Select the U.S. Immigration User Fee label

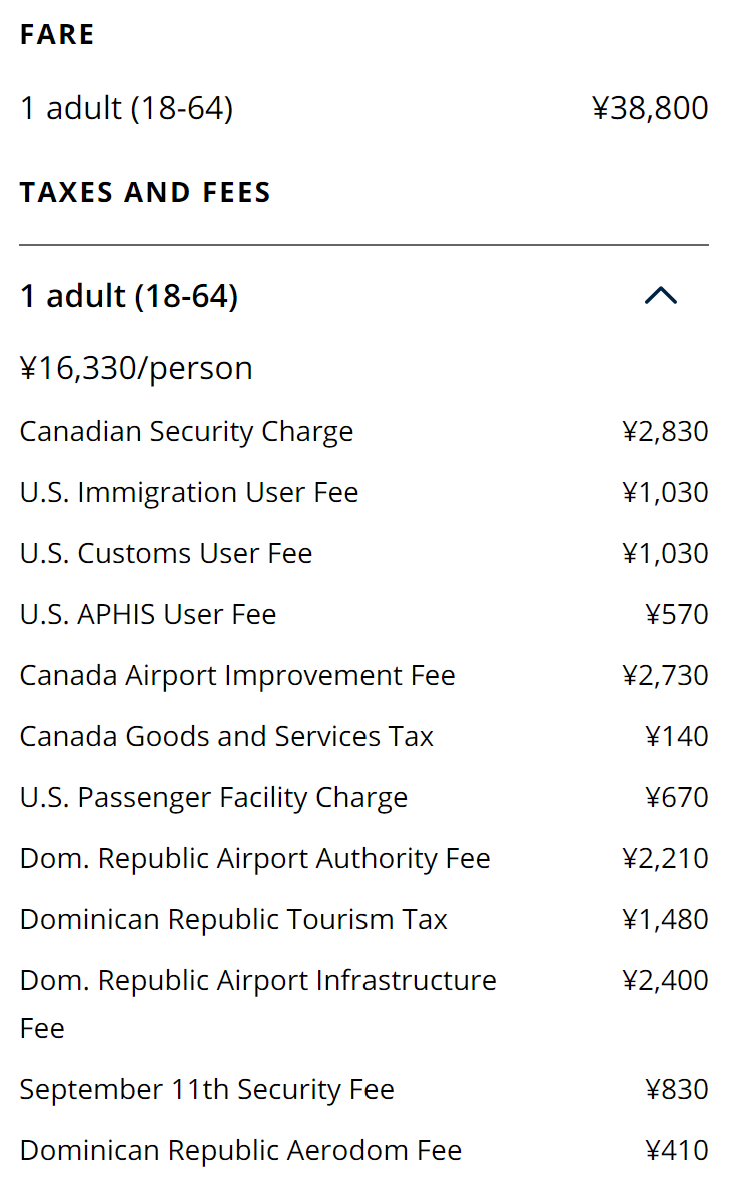tap(188, 493)
